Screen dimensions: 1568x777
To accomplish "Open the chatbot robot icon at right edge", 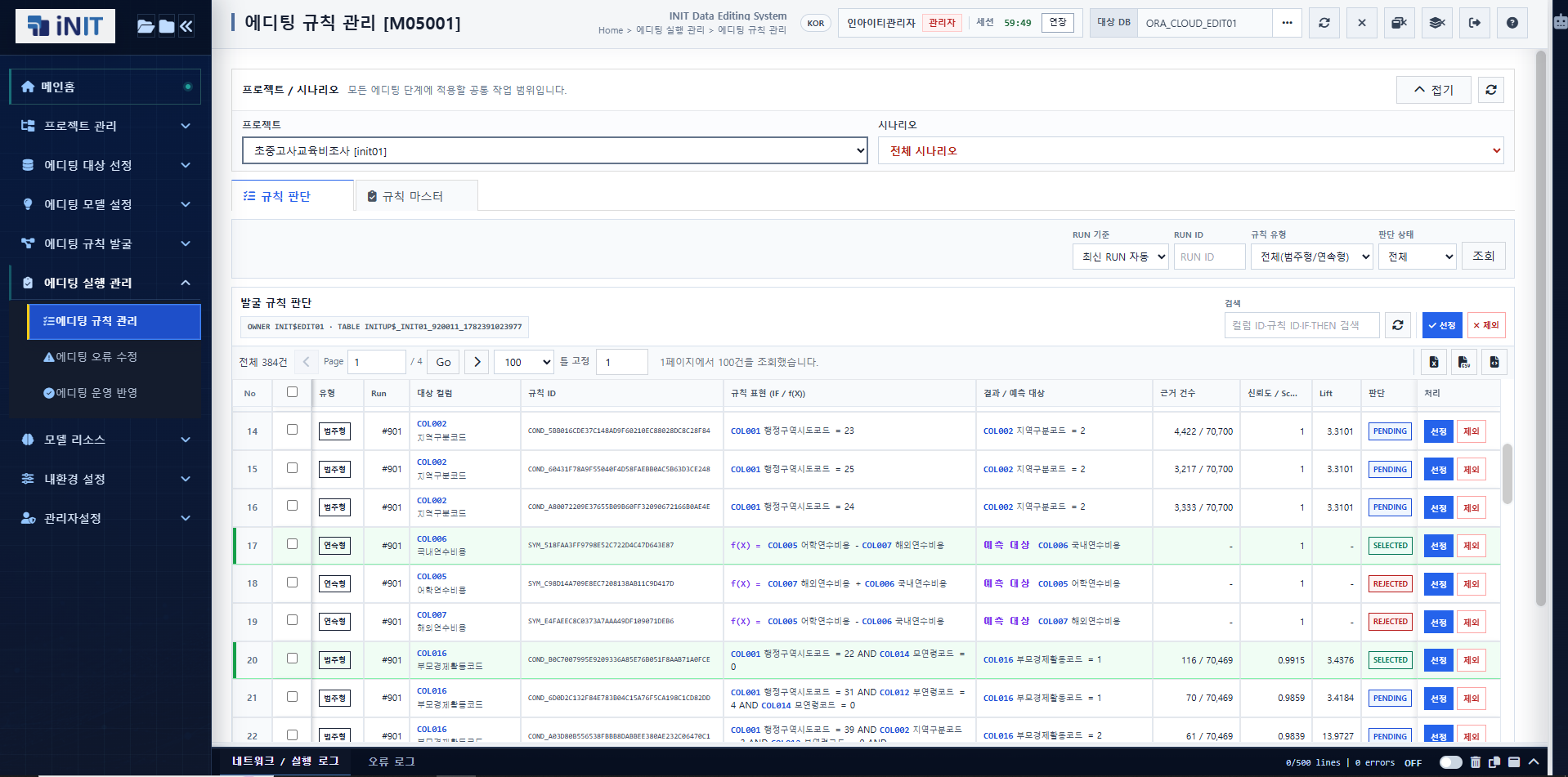I will pyautogui.click(x=1560, y=22).
